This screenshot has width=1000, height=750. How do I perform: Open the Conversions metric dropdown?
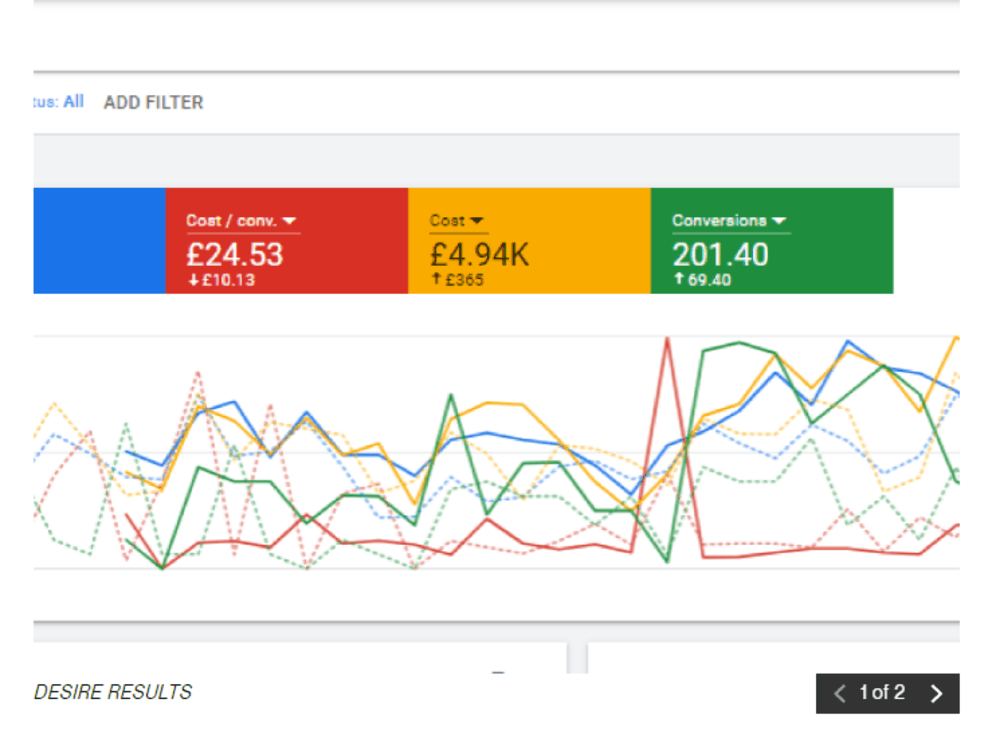point(729,221)
